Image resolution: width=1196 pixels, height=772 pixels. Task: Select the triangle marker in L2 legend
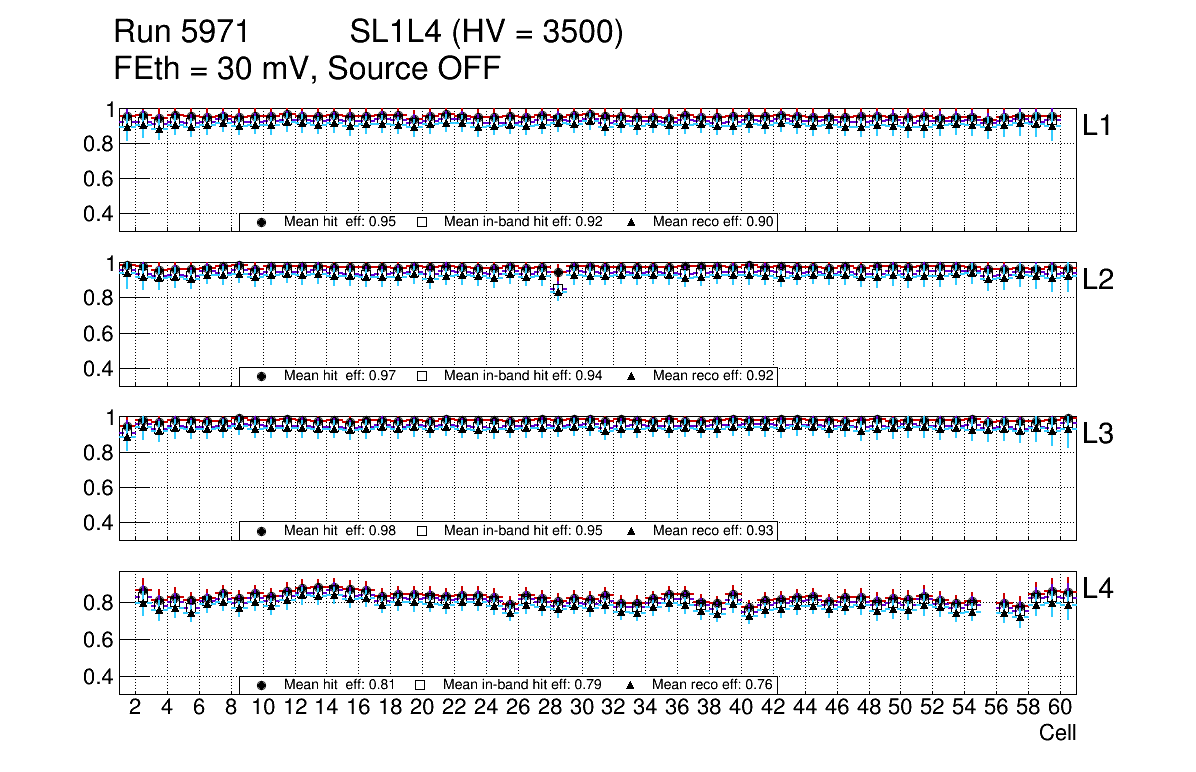(x=632, y=376)
